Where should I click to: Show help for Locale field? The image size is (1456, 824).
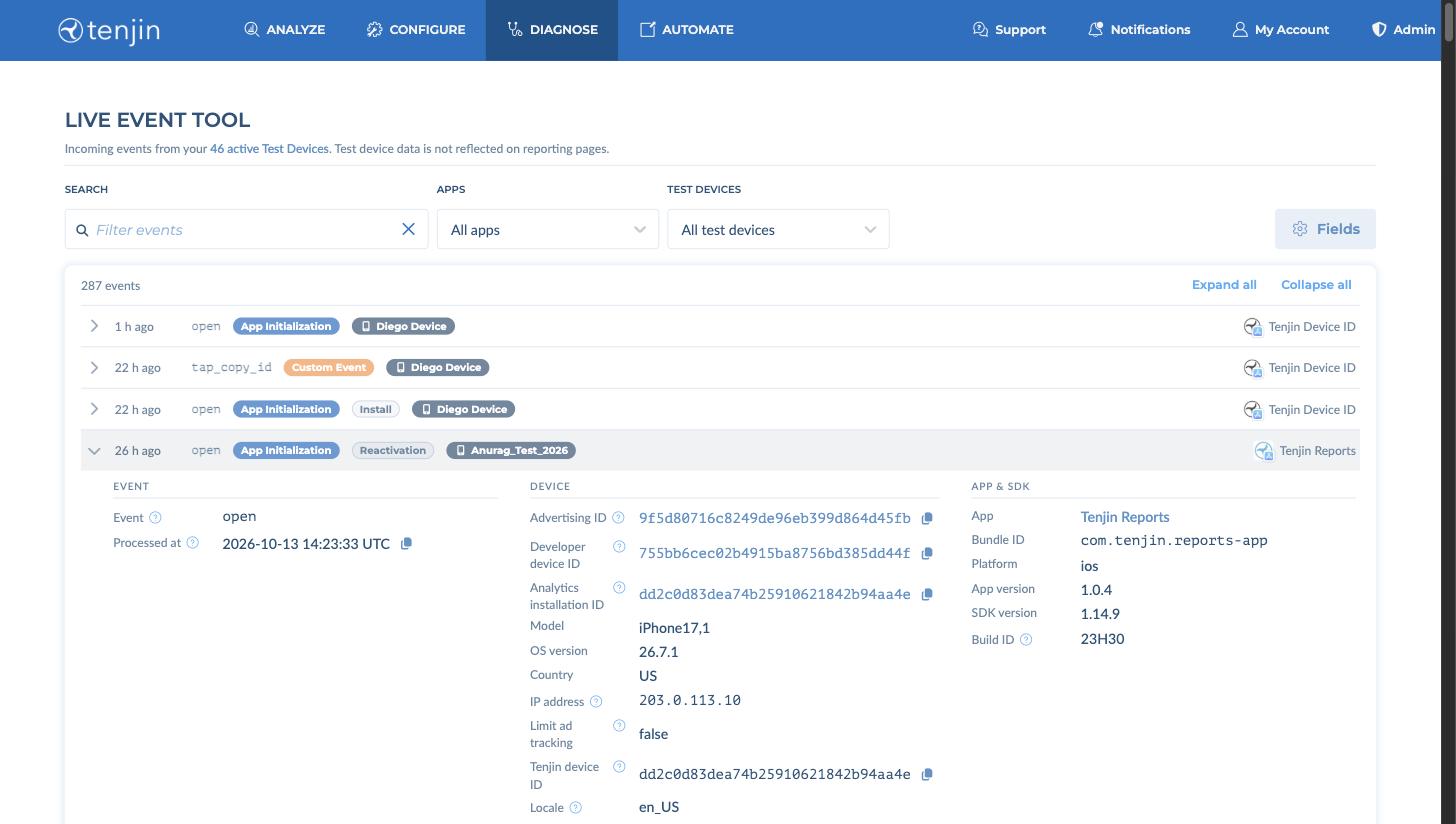point(576,808)
